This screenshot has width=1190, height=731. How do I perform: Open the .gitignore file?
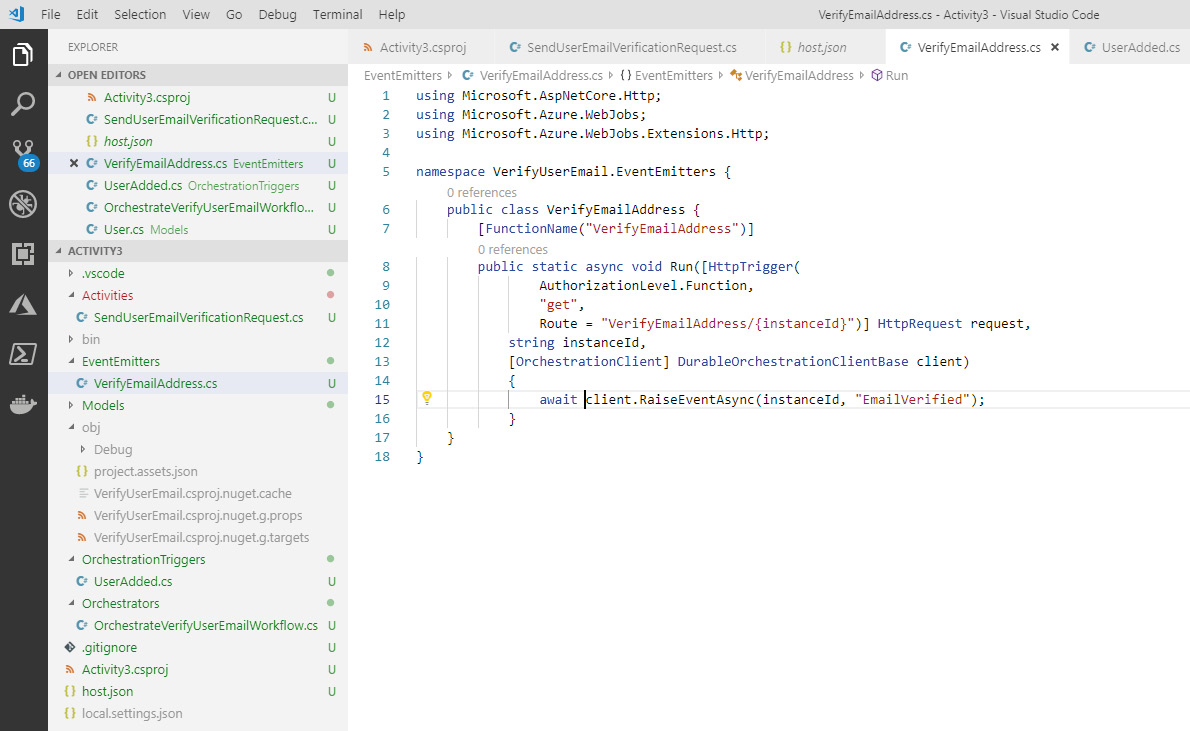coord(198,648)
